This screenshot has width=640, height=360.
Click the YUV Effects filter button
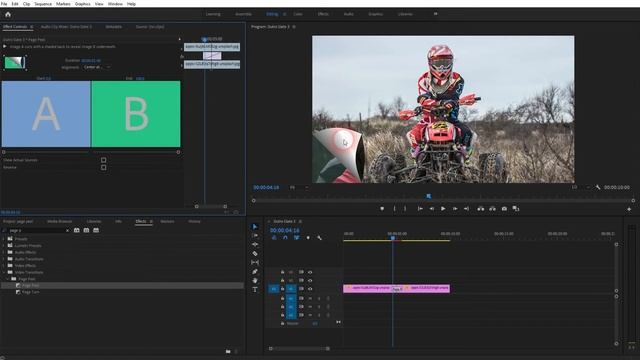point(96,231)
